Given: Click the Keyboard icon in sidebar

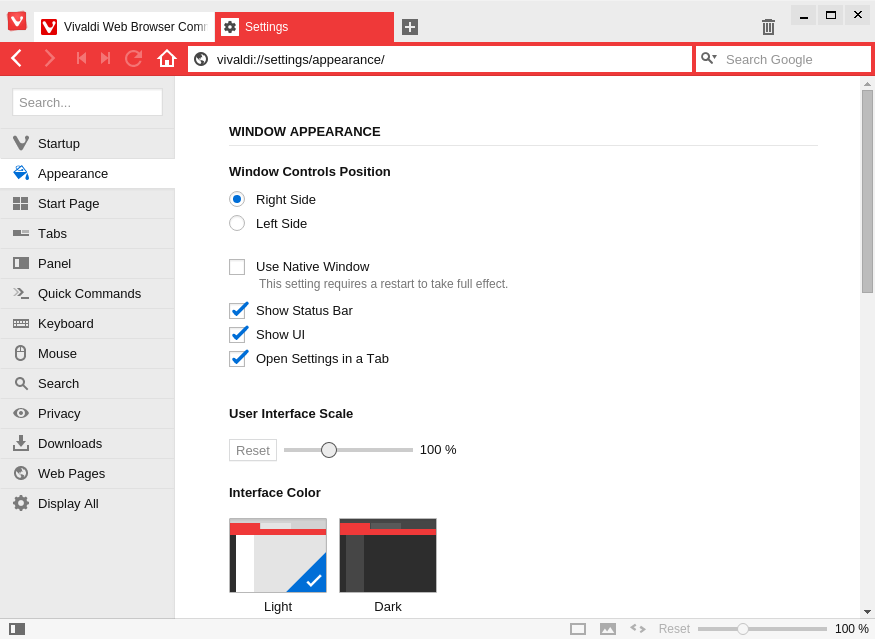Looking at the screenshot, I should [21, 324].
